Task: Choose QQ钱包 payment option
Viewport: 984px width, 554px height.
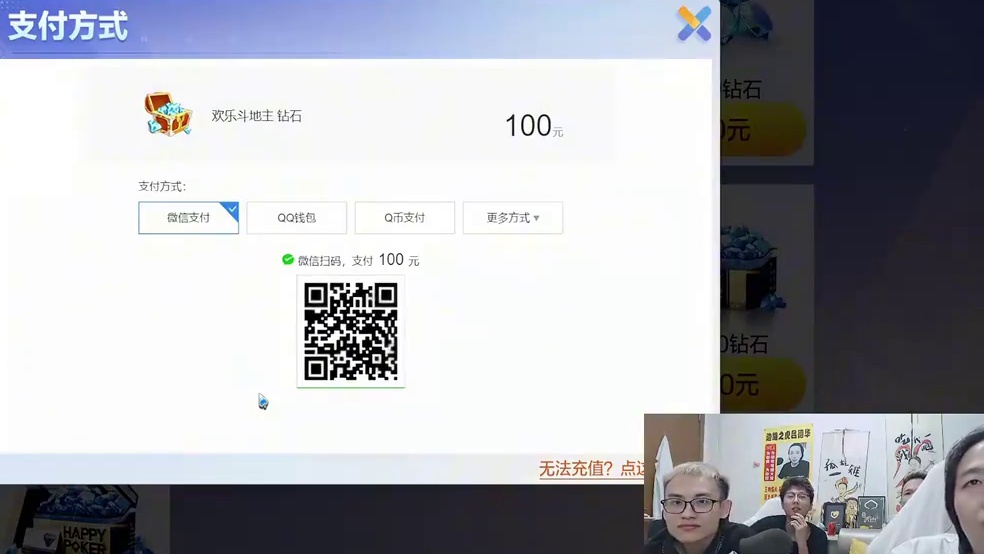Action: (296, 218)
